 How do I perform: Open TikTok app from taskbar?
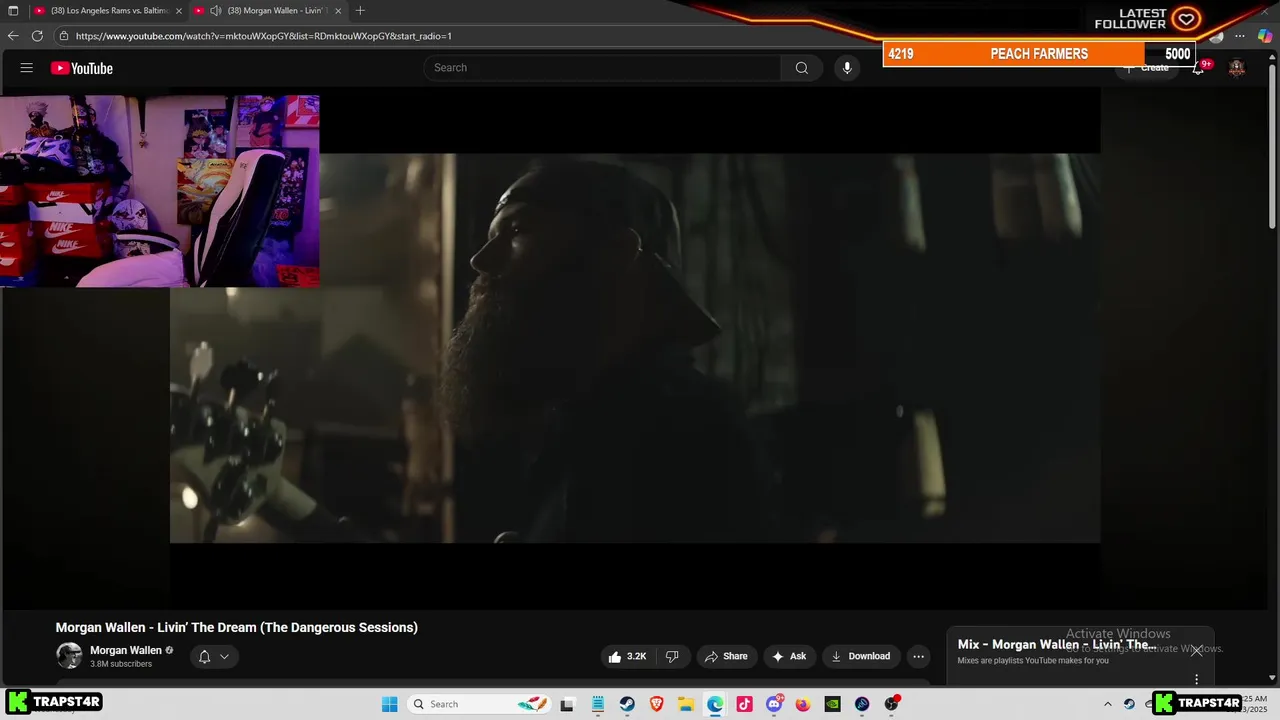point(744,704)
